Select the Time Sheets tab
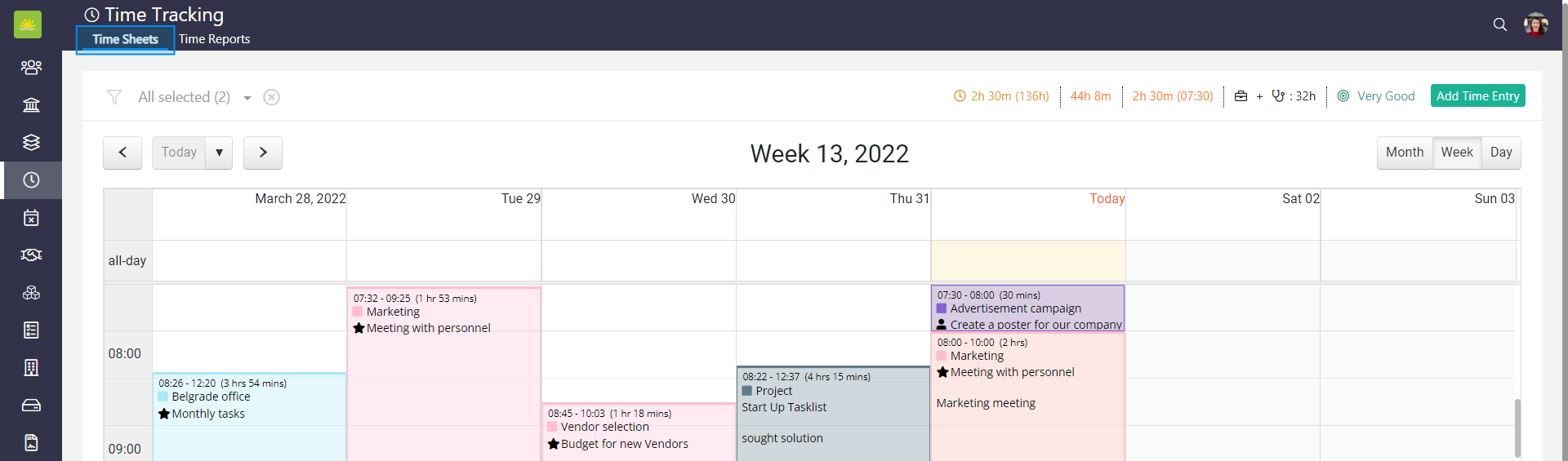 click(125, 39)
